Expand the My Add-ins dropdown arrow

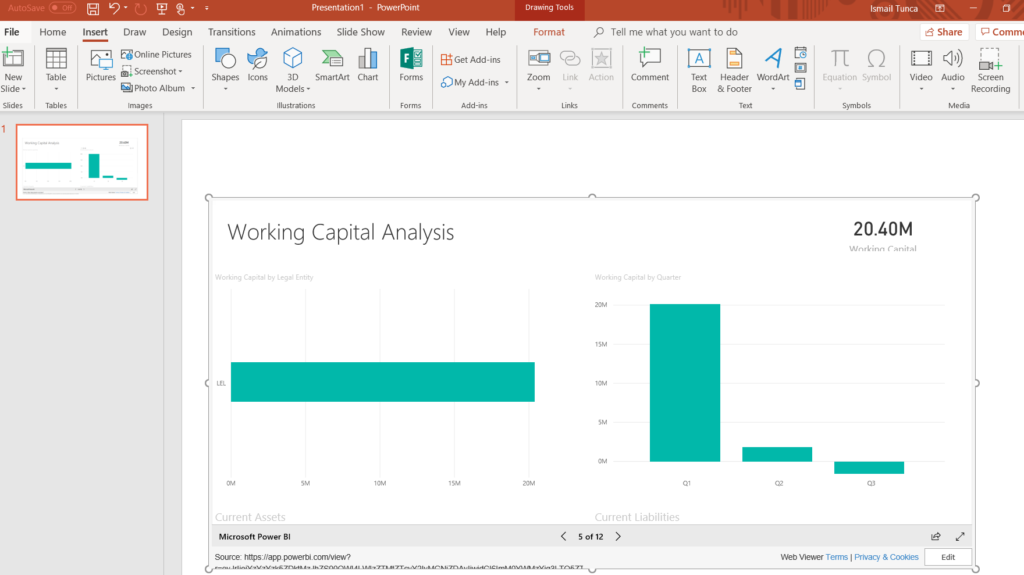point(507,83)
